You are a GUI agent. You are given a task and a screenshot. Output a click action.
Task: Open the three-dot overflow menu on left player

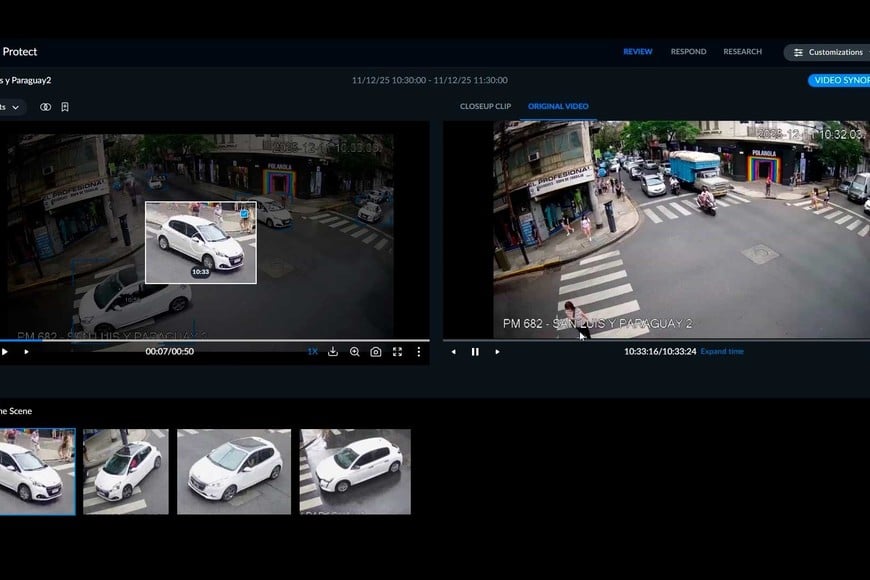click(x=418, y=352)
